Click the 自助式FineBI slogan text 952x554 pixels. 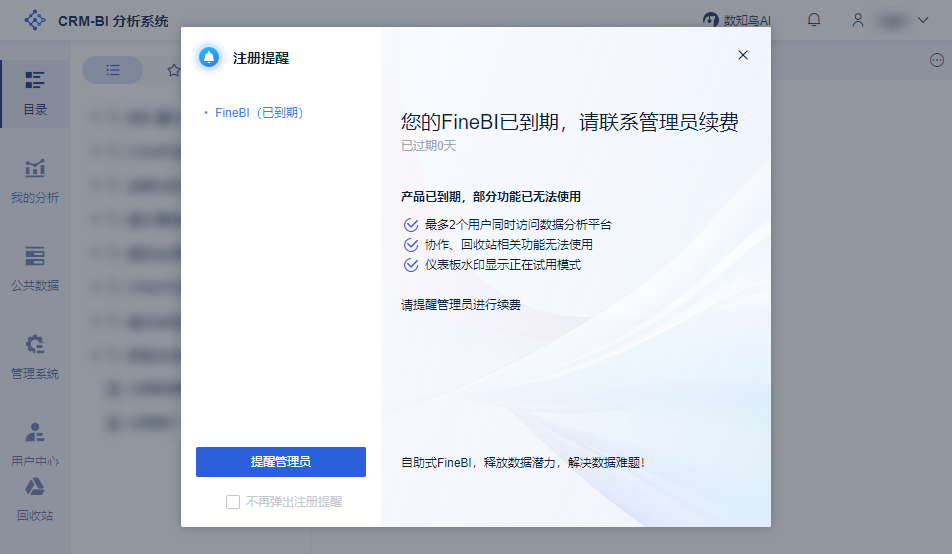click(x=523, y=463)
